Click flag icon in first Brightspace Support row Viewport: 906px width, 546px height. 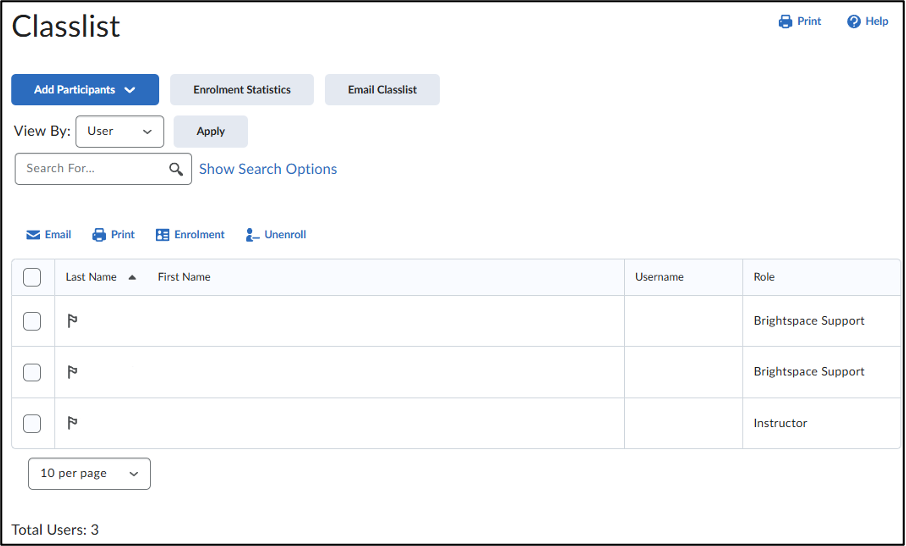[x=72, y=321]
